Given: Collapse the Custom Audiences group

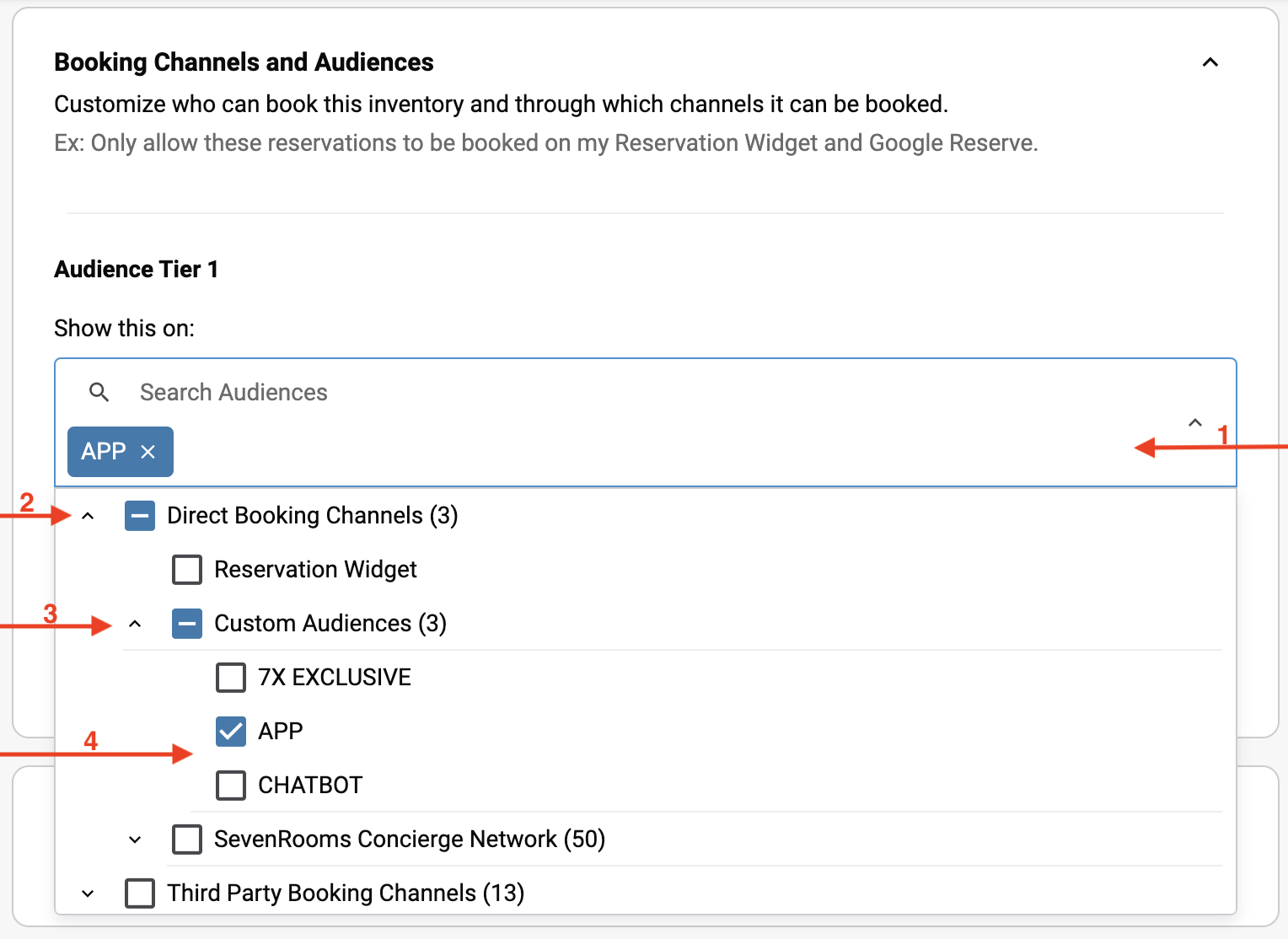Looking at the screenshot, I should 135,624.
